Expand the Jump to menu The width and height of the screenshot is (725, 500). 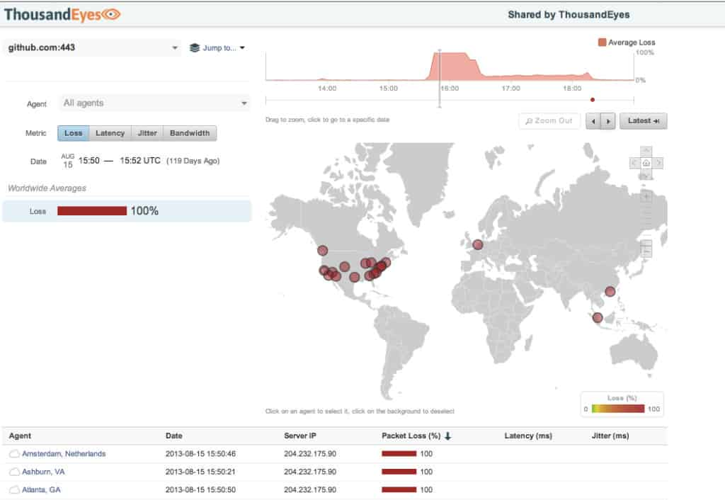[x=217, y=47]
